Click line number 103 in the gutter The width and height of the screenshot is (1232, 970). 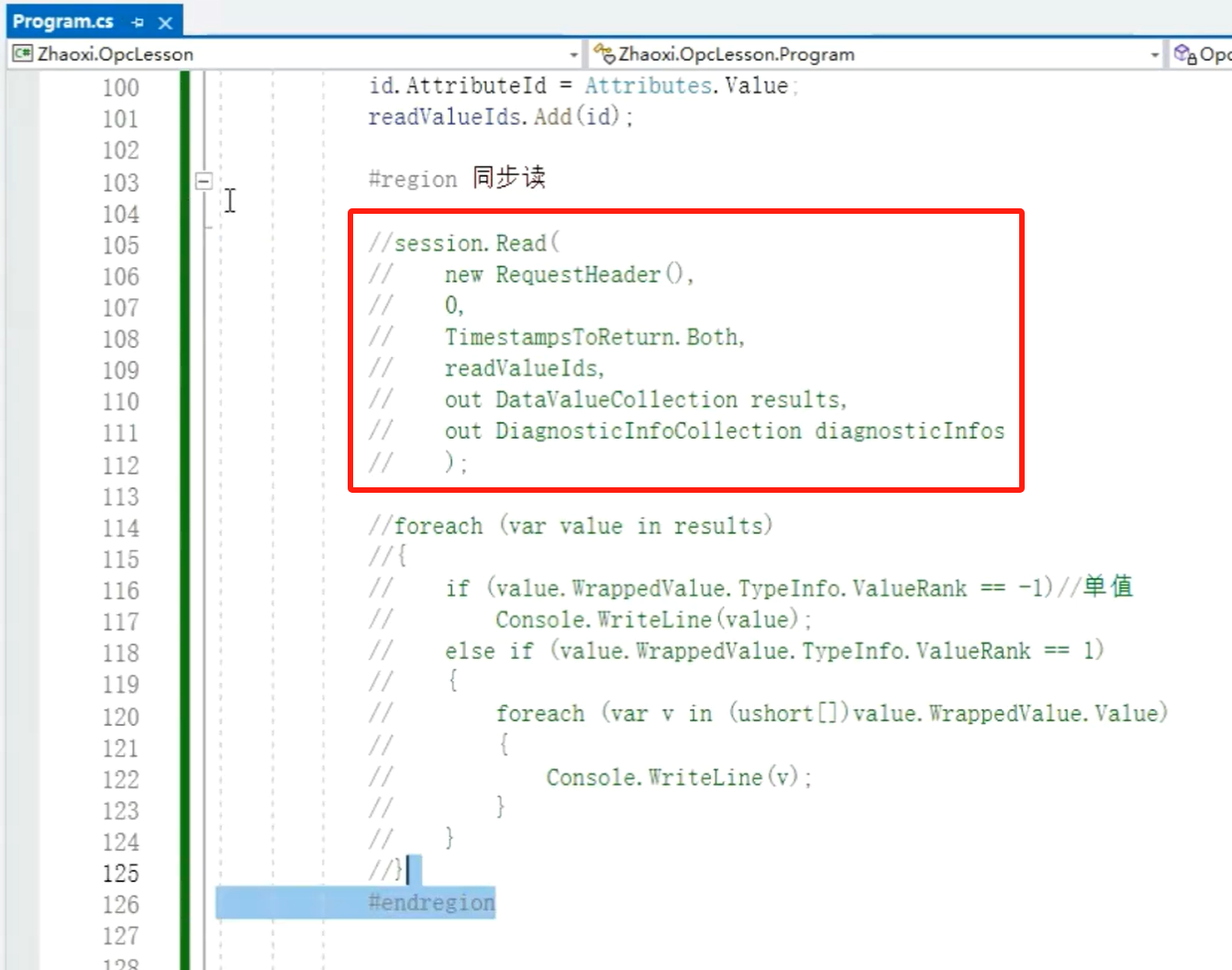(120, 183)
